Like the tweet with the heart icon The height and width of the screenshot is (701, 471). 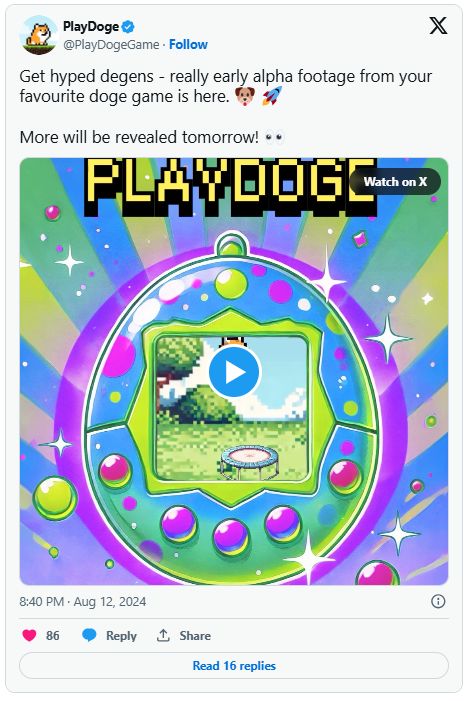pyautogui.click(x=29, y=635)
